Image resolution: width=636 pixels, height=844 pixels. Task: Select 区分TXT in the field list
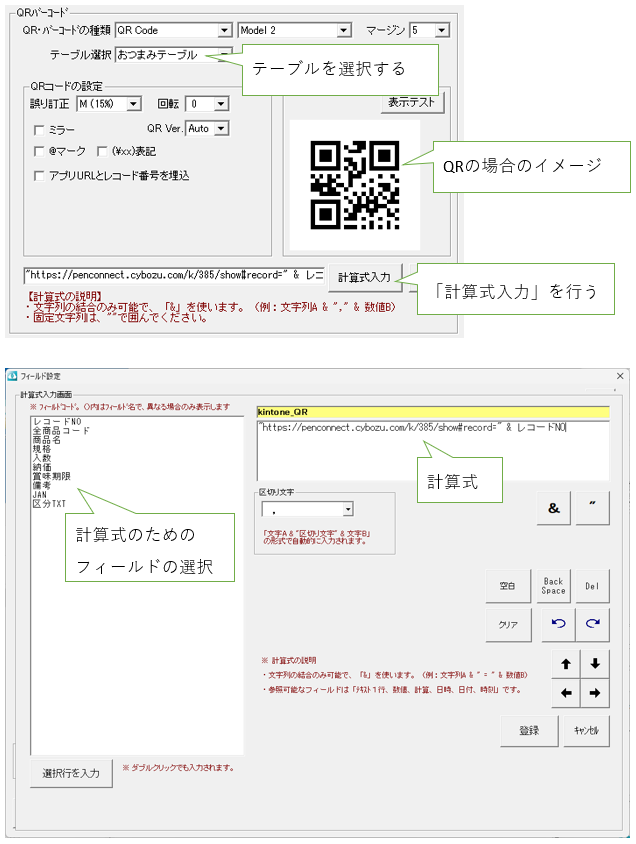[x=49, y=504]
